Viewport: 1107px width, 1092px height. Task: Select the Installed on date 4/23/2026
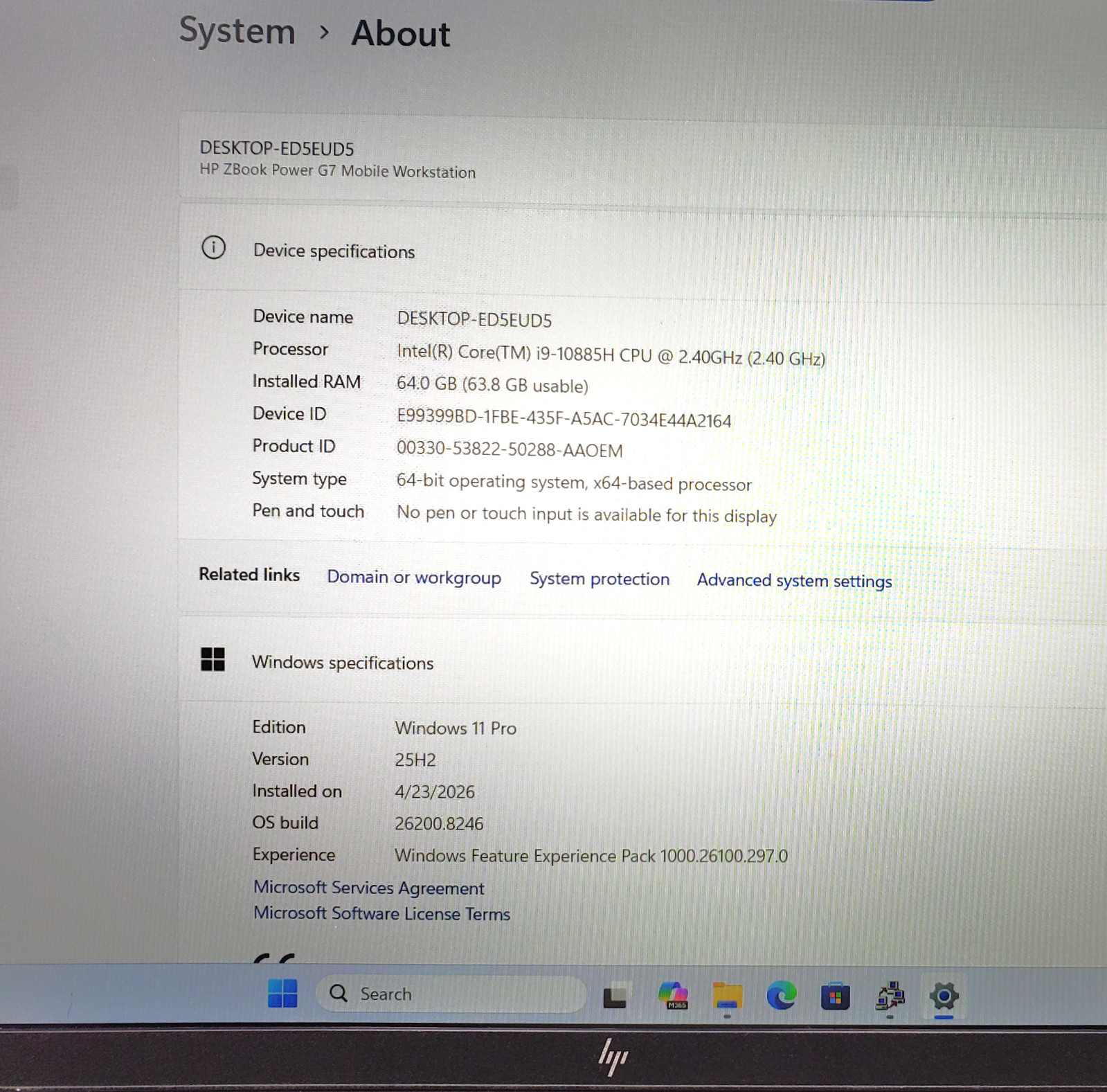(435, 791)
